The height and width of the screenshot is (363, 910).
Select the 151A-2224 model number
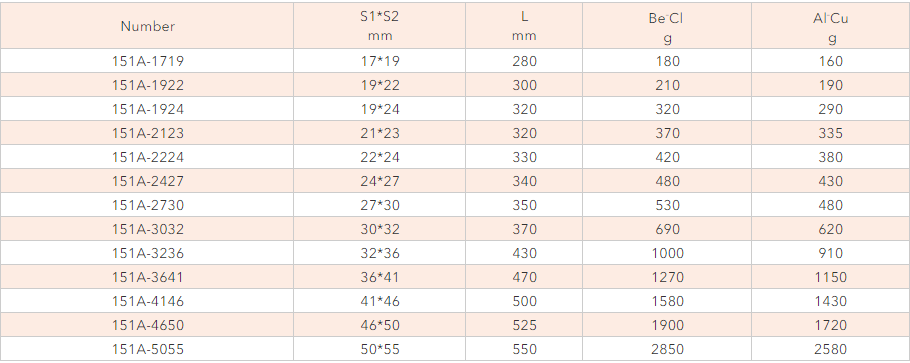tap(147, 157)
